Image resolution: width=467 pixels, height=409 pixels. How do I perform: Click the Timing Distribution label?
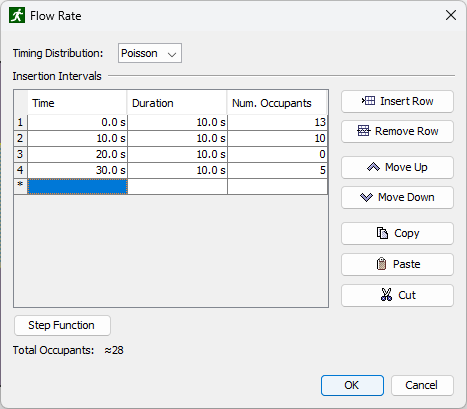tap(58, 53)
